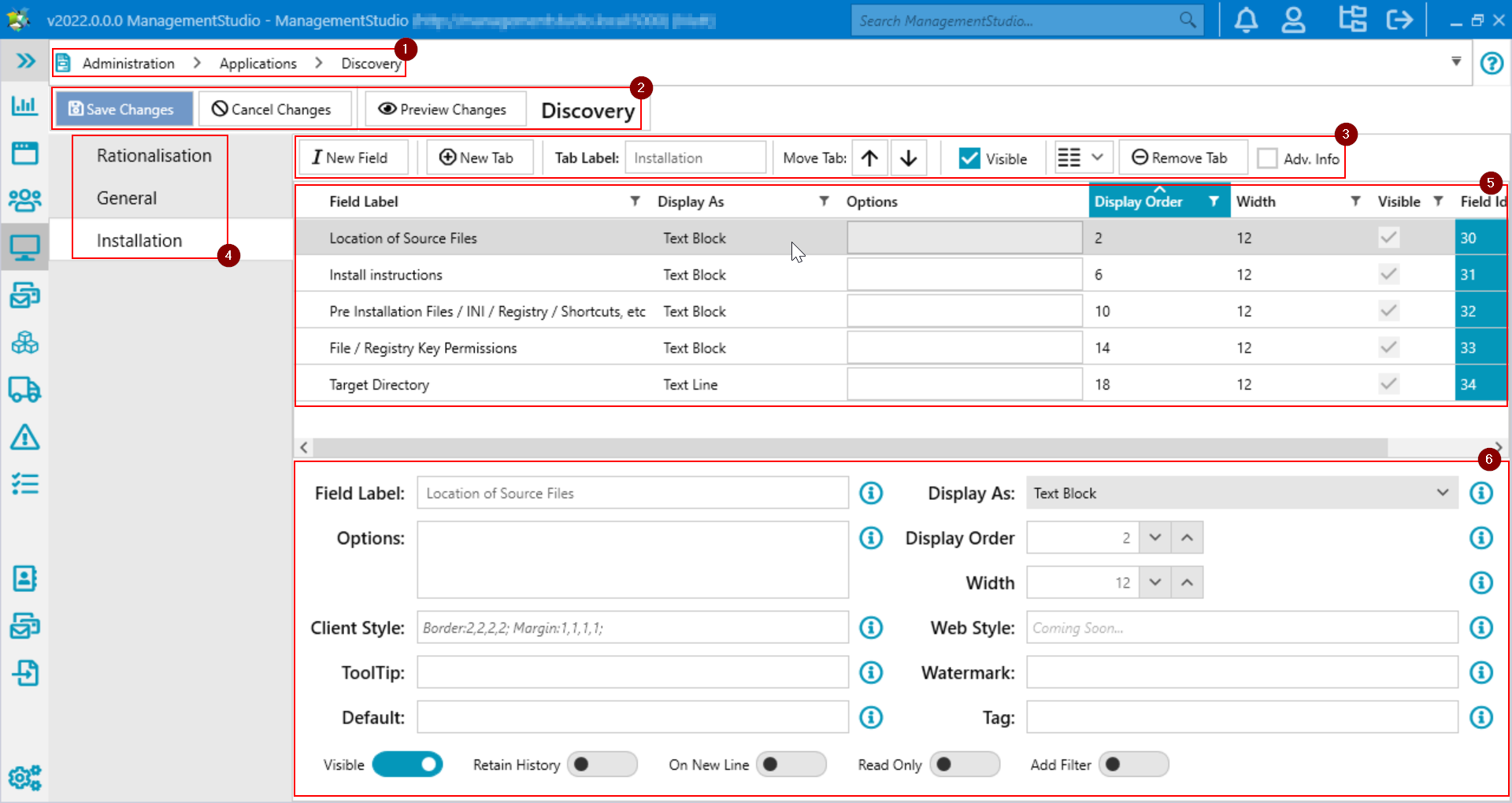Select the package cube icon in sidebar
Viewport: 1512px width, 803px height.
click(x=24, y=342)
